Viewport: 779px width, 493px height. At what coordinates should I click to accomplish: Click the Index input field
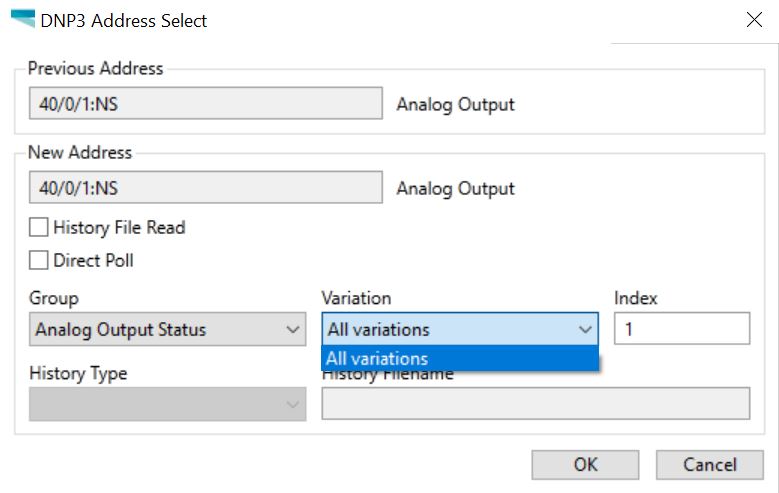coord(682,329)
